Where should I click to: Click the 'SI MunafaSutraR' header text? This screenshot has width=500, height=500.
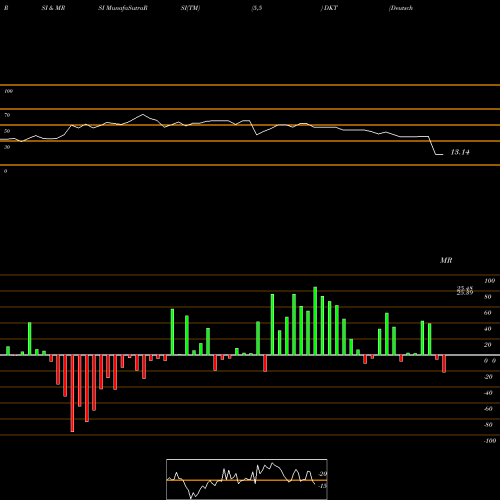tap(123, 8)
